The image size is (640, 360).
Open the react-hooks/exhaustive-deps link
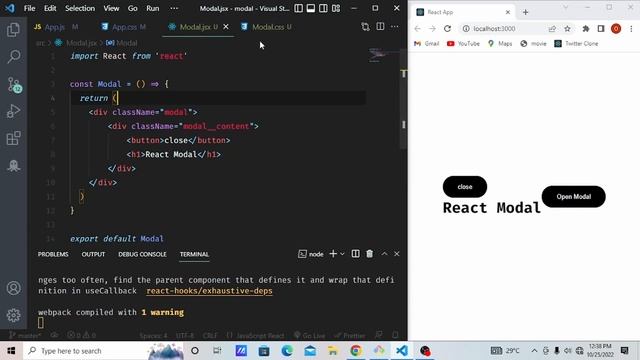click(x=209, y=291)
